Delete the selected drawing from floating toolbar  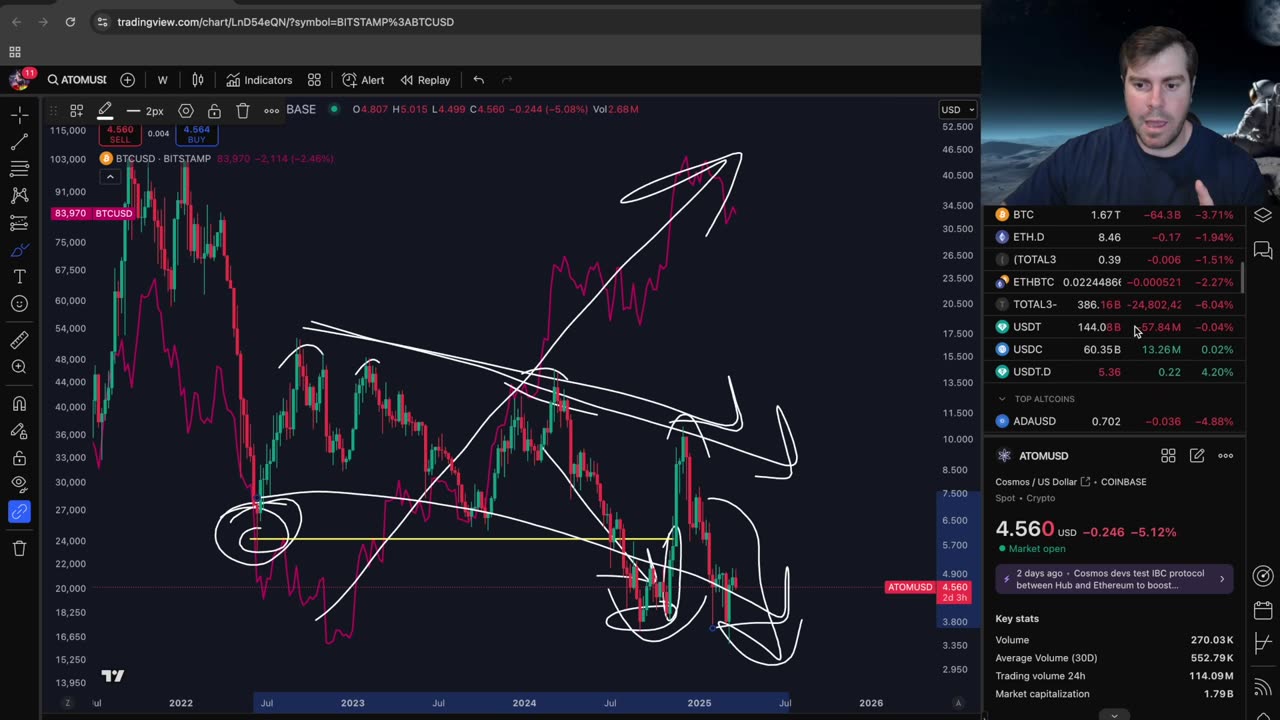pos(243,111)
